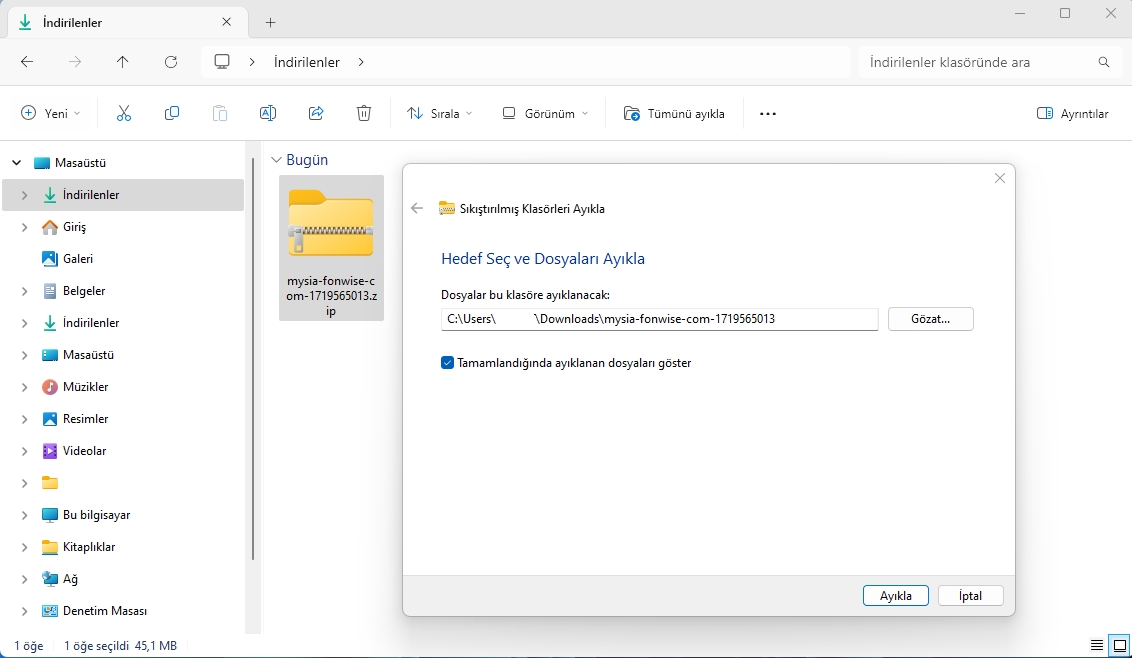
Task: Click the Delete trash icon
Action: pos(364,113)
